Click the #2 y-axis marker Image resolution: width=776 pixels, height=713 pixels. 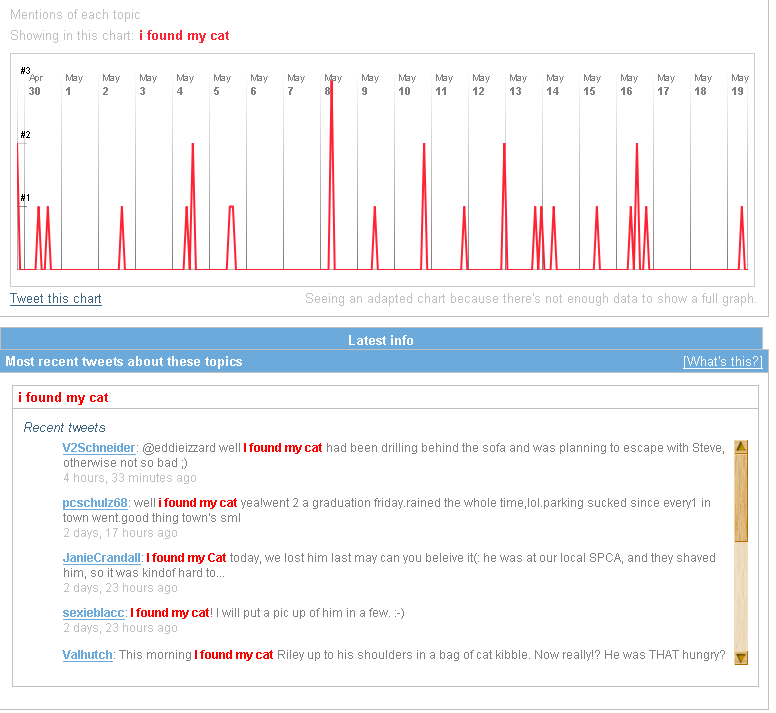pos(25,135)
